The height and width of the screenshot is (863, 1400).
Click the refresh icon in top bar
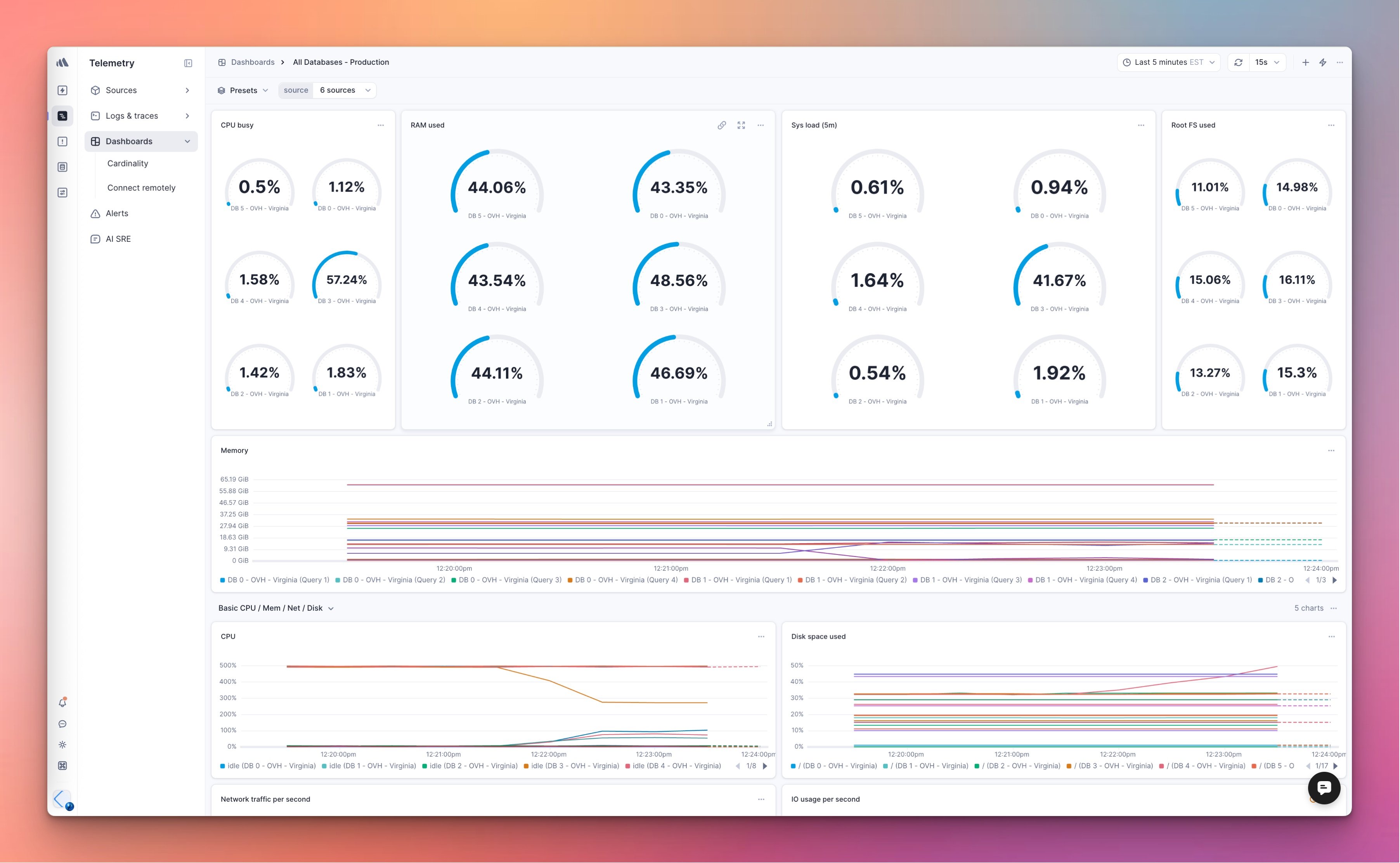pos(1238,62)
